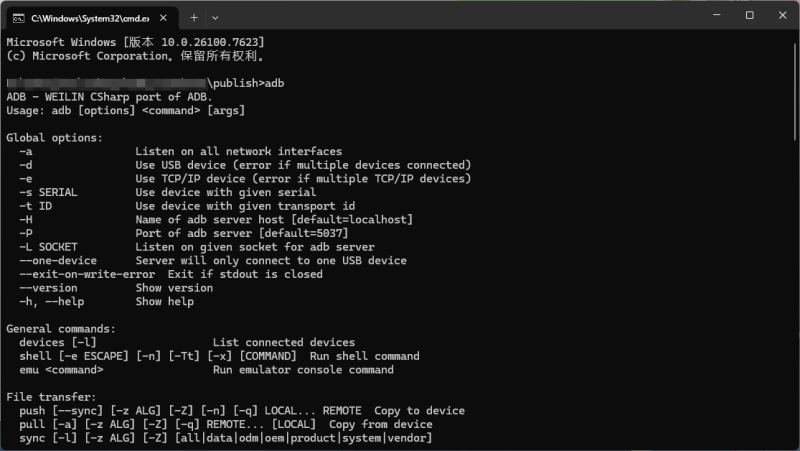Click the "-s SERIAL" option text
This screenshot has width=800, height=451.
tap(48, 192)
